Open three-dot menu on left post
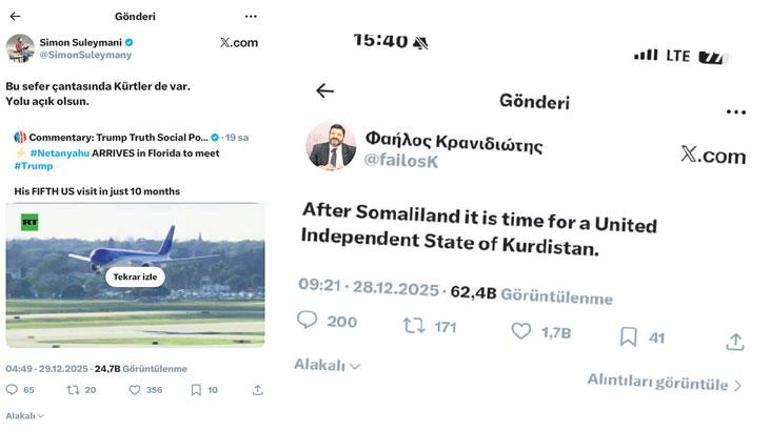770x431 pixels. pos(250,17)
